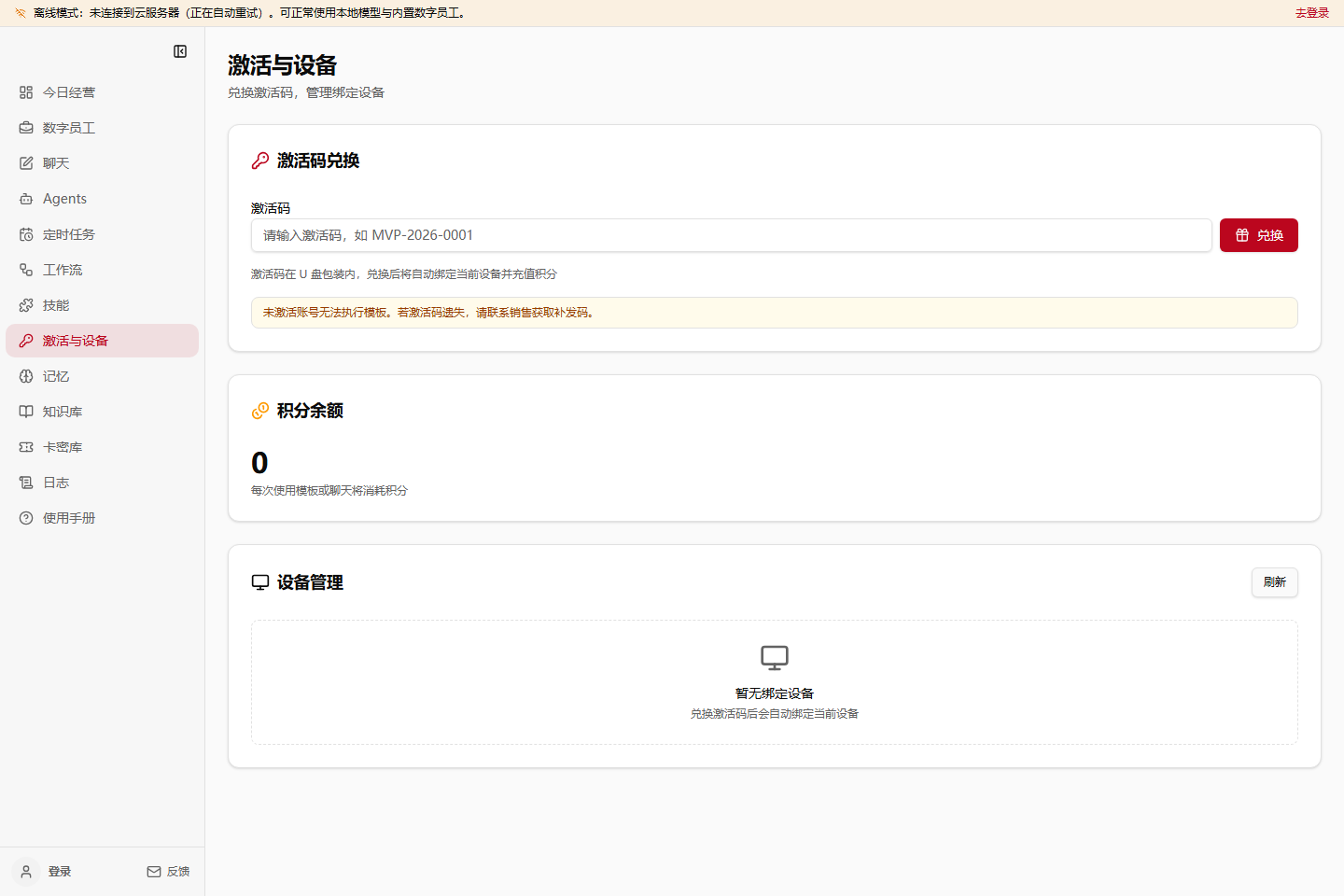Open the 知识库 page

(x=103, y=412)
